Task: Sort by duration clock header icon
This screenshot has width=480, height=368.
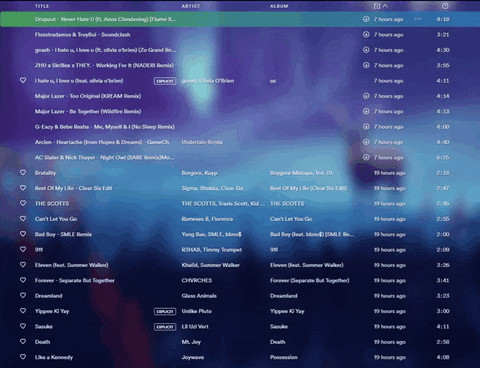Action: tap(445, 6)
